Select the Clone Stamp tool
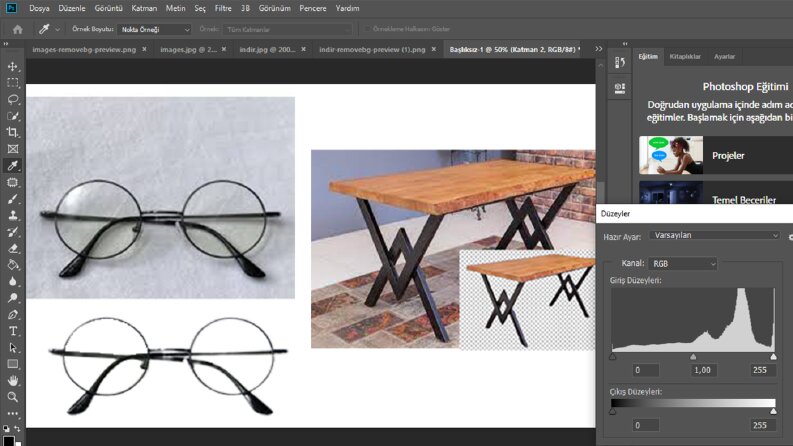The height and width of the screenshot is (446, 793). click(13, 215)
